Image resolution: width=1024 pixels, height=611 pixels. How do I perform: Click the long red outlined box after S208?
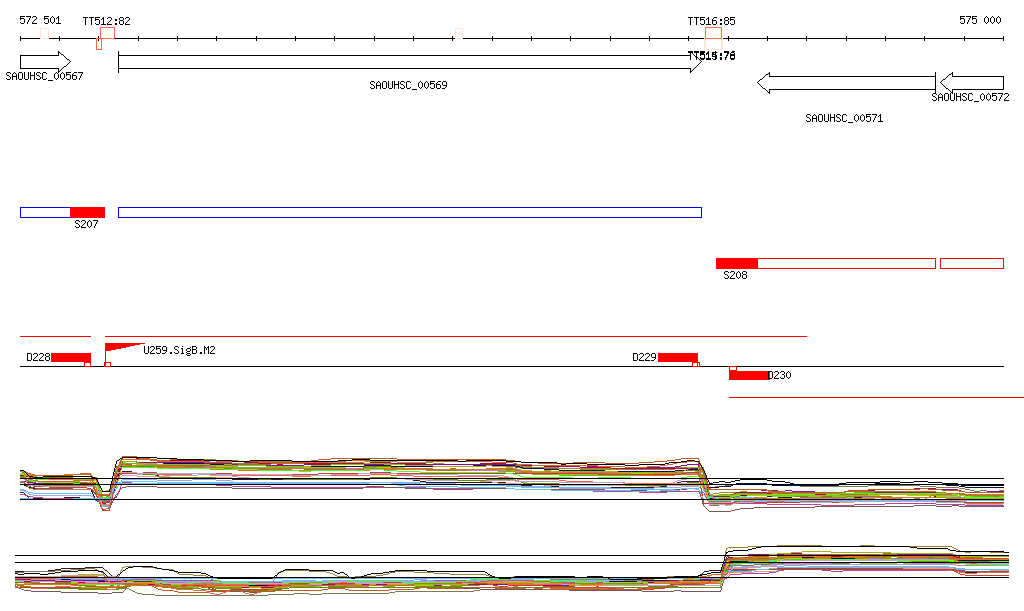pyautogui.click(x=846, y=263)
